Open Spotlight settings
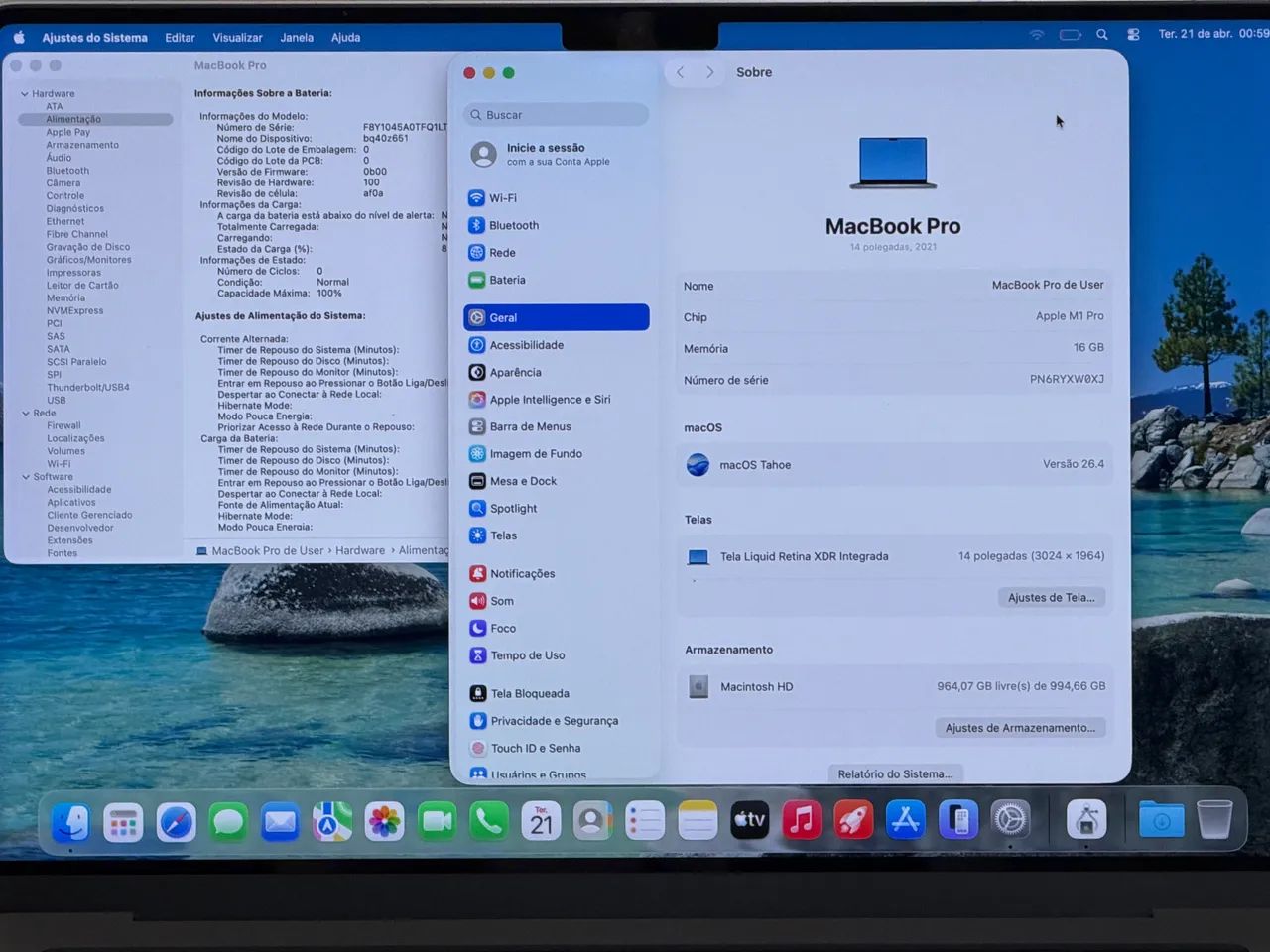Screen dimensions: 1270x952 tap(556, 509)
